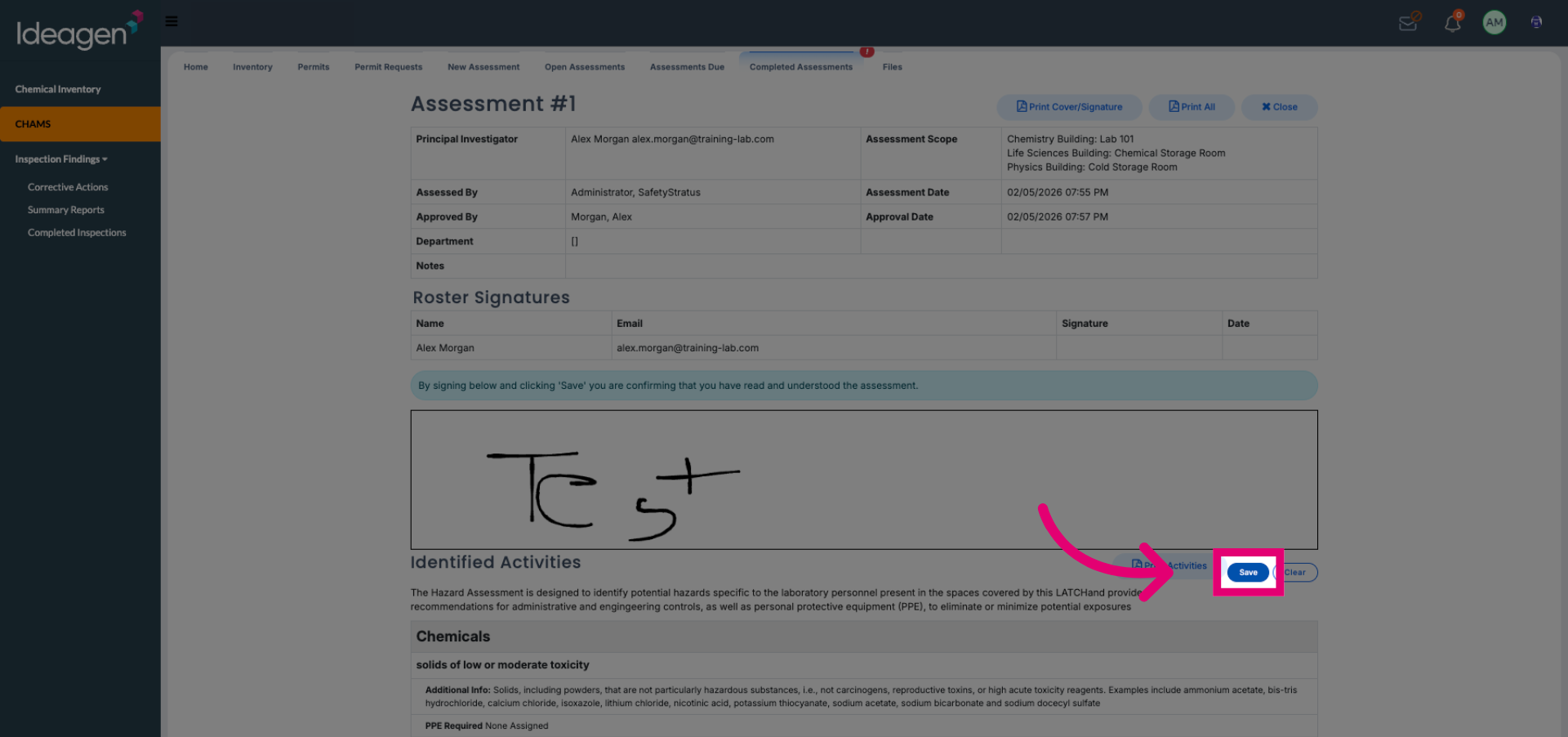The height and width of the screenshot is (737, 1568).
Task: Open the Files tab
Action: click(x=893, y=67)
